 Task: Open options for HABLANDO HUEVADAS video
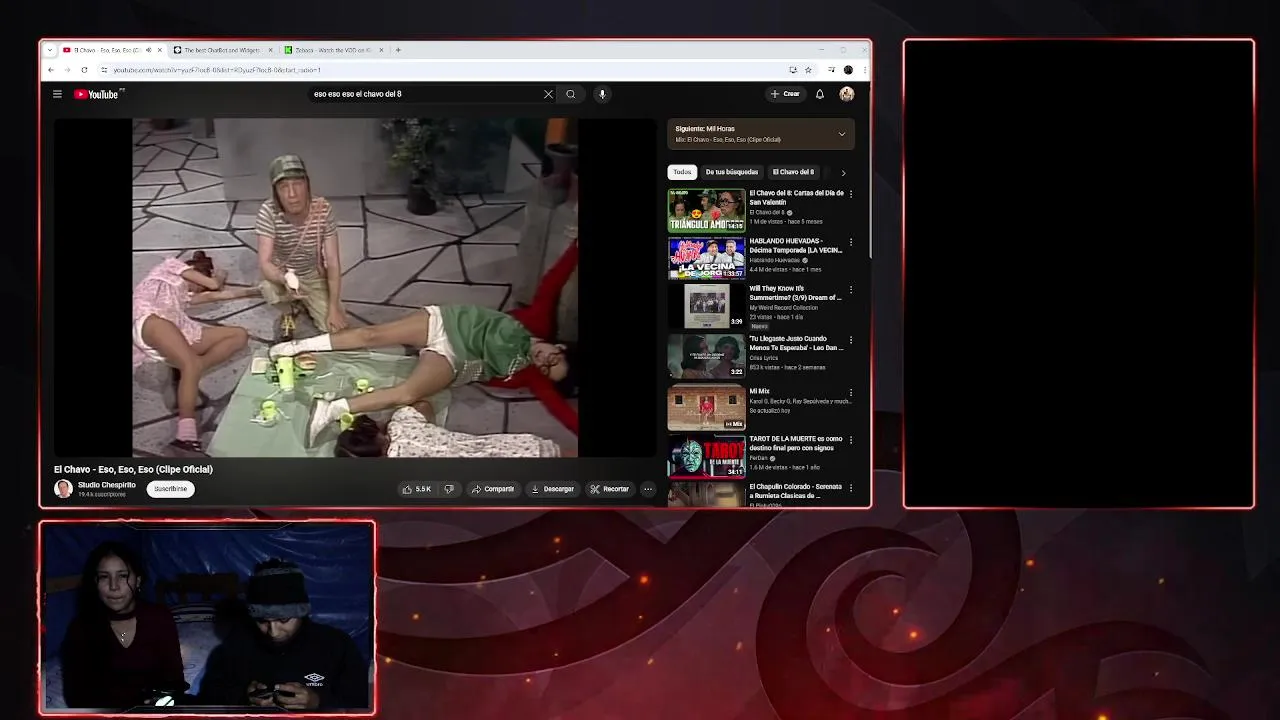point(851,242)
